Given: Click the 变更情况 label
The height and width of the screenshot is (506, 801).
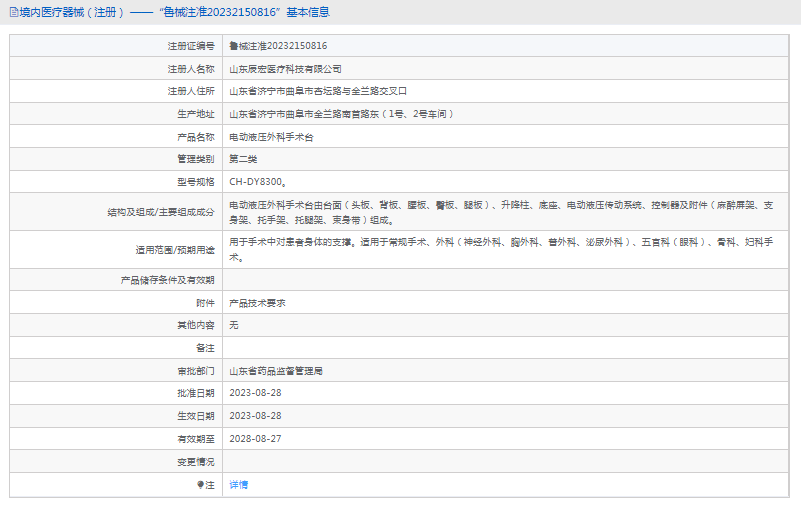Looking at the screenshot, I should (x=196, y=462).
